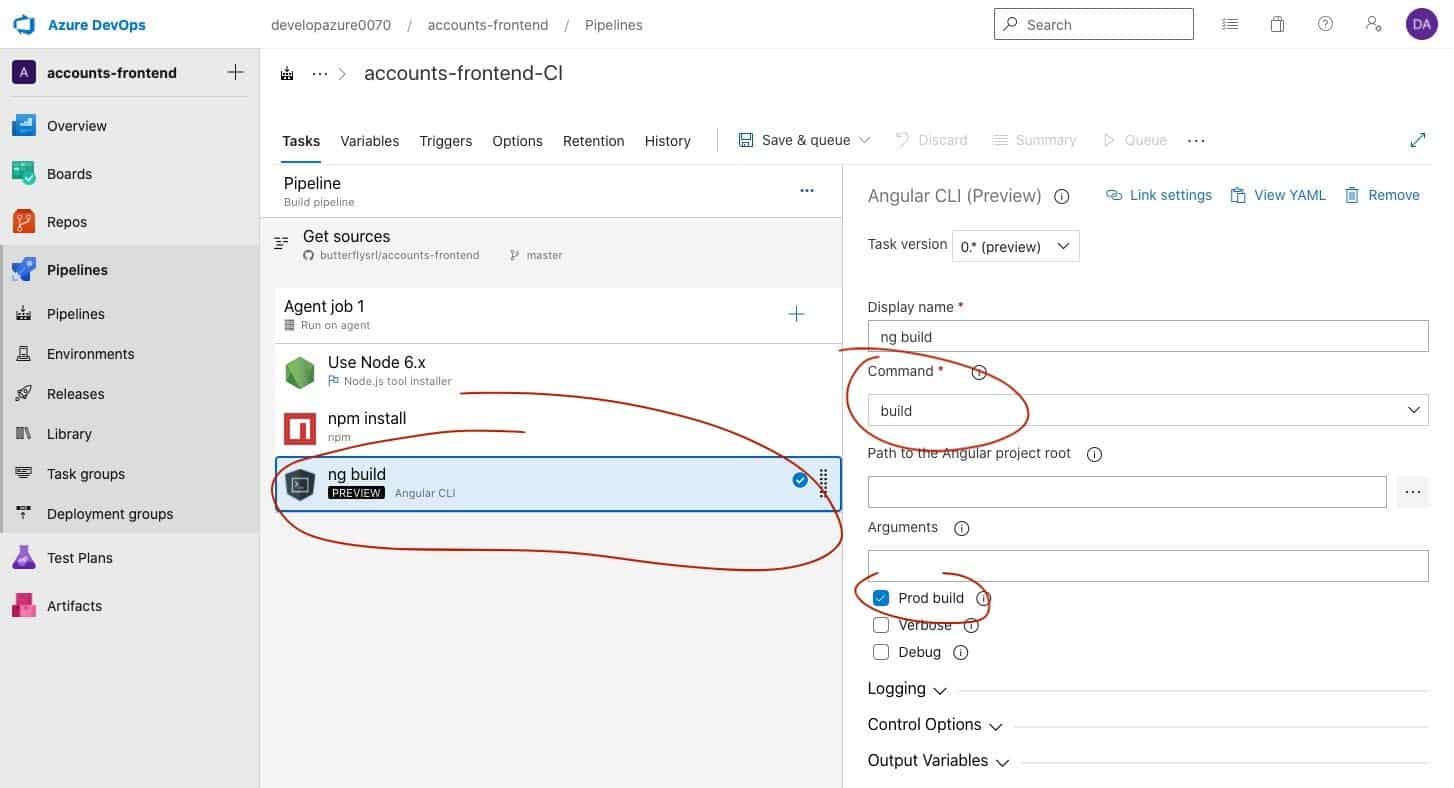Image resolution: width=1454 pixels, height=788 pixels.
Task: Add a task to Agent job 1
Action: (796, 314)
